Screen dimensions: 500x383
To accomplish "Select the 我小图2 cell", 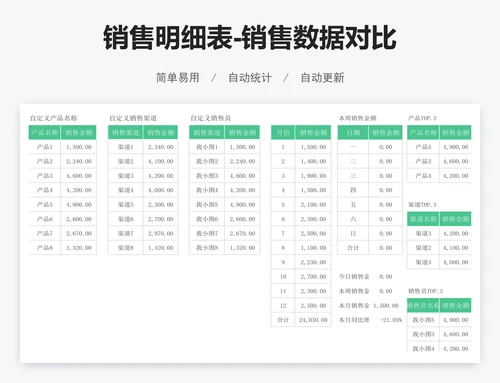I will [207, 161].
